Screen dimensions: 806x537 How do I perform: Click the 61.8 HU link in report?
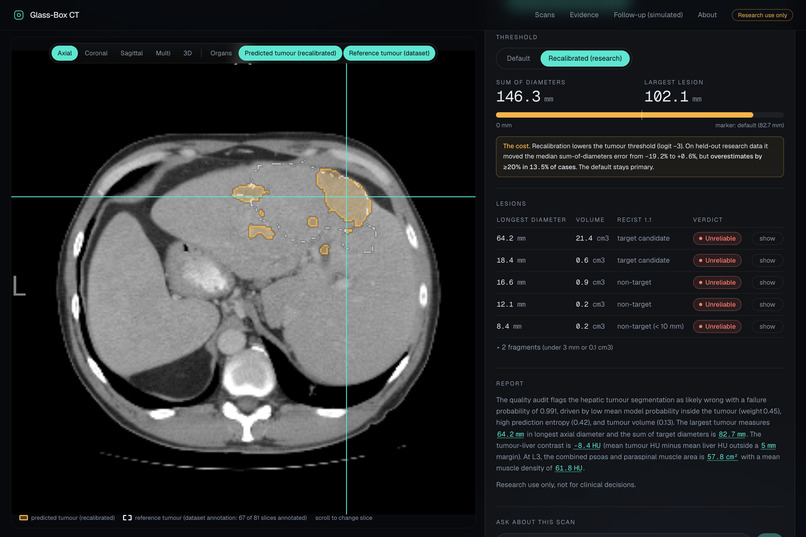pos(569,468)
